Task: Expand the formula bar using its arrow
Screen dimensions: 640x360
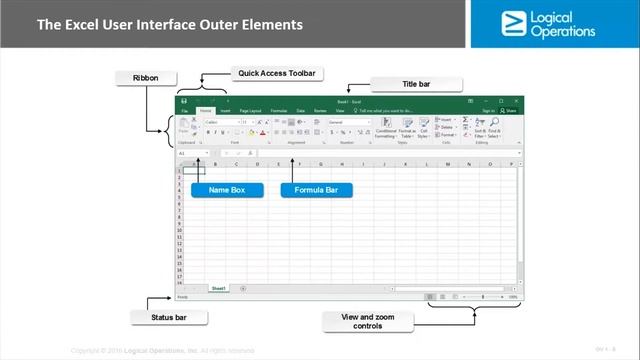Action: [519, 153]
